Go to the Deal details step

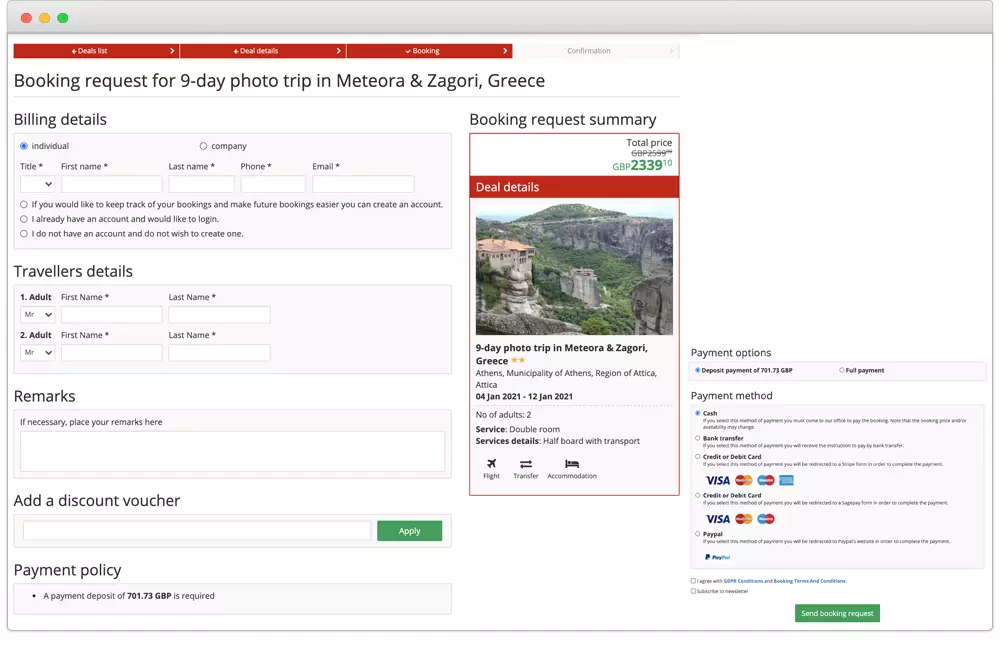point(262,51)
